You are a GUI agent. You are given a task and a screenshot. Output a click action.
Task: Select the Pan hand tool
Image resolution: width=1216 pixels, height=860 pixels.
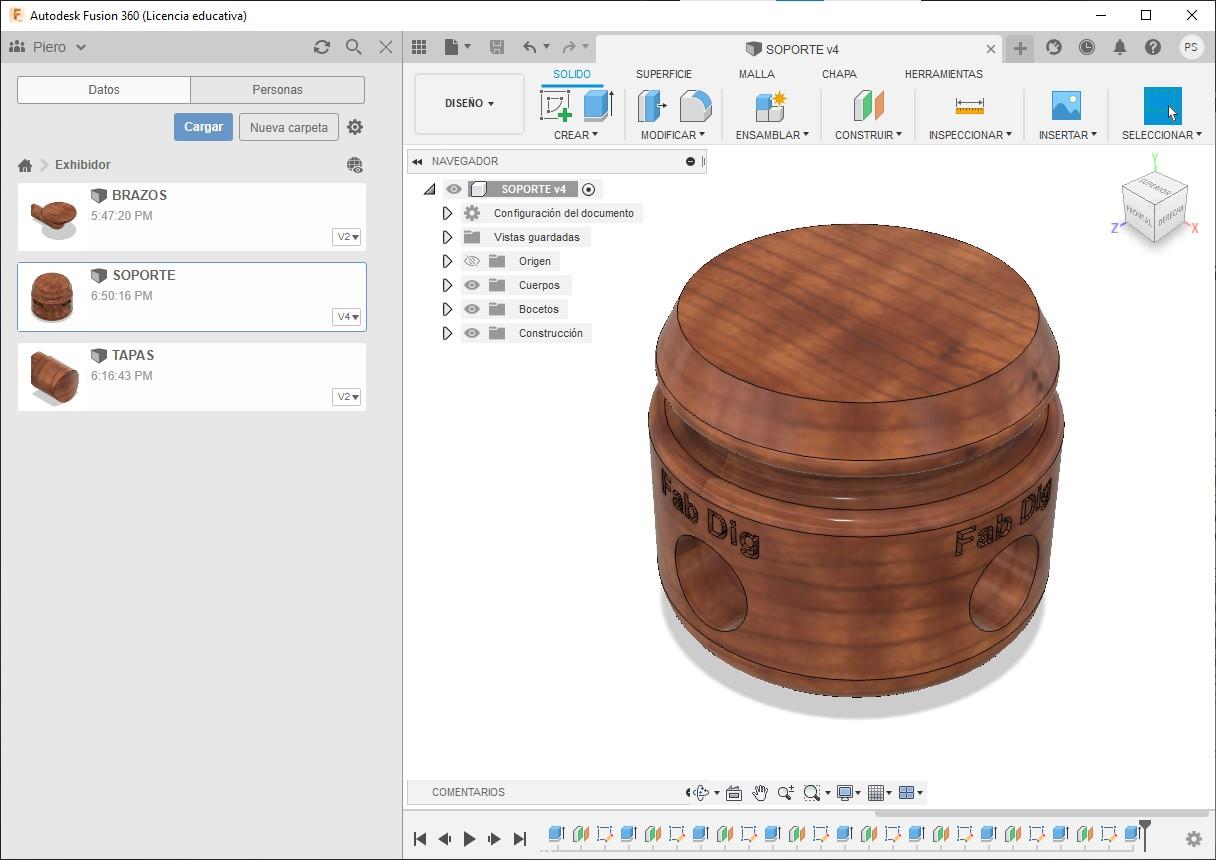(760, 792)
